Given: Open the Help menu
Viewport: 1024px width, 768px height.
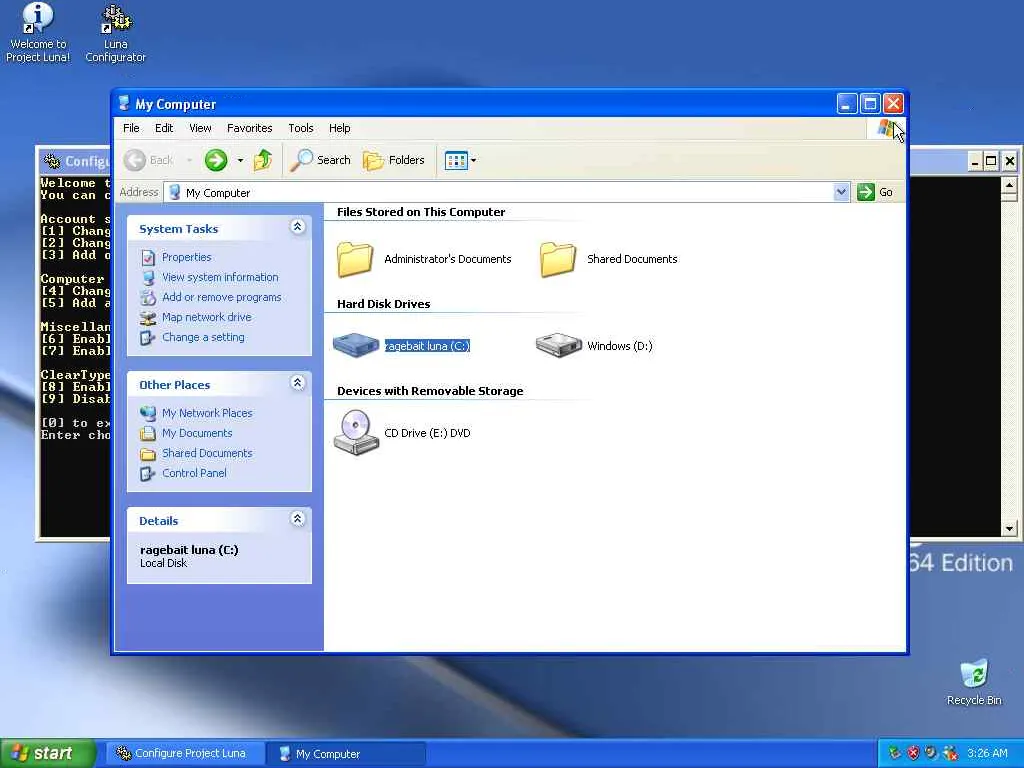Looking at the screenshot, I should coord(340,128).
